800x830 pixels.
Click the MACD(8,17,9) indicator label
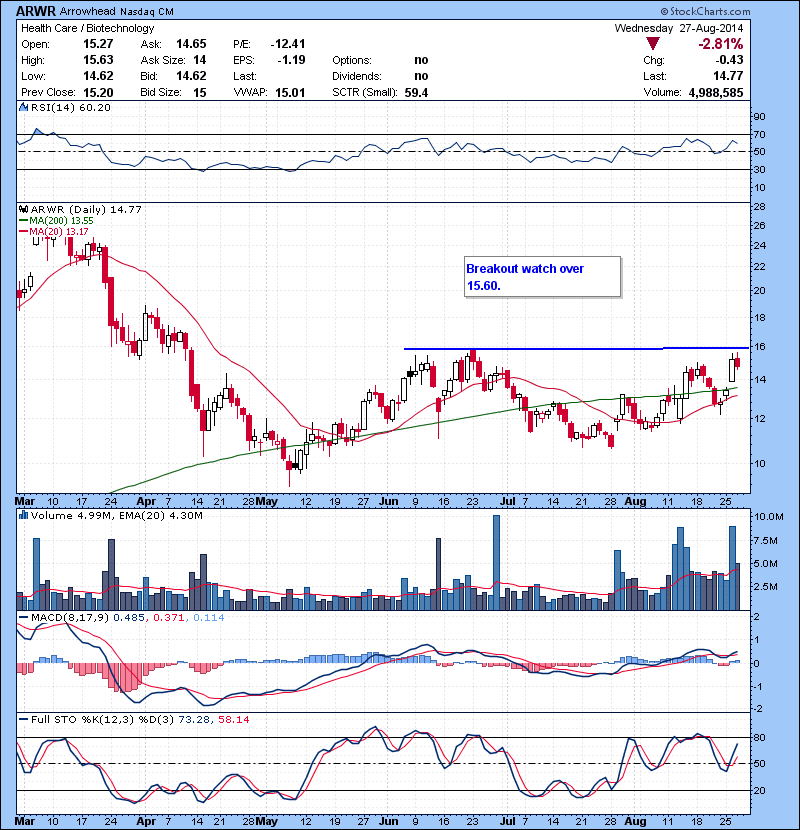click(70, 617)
